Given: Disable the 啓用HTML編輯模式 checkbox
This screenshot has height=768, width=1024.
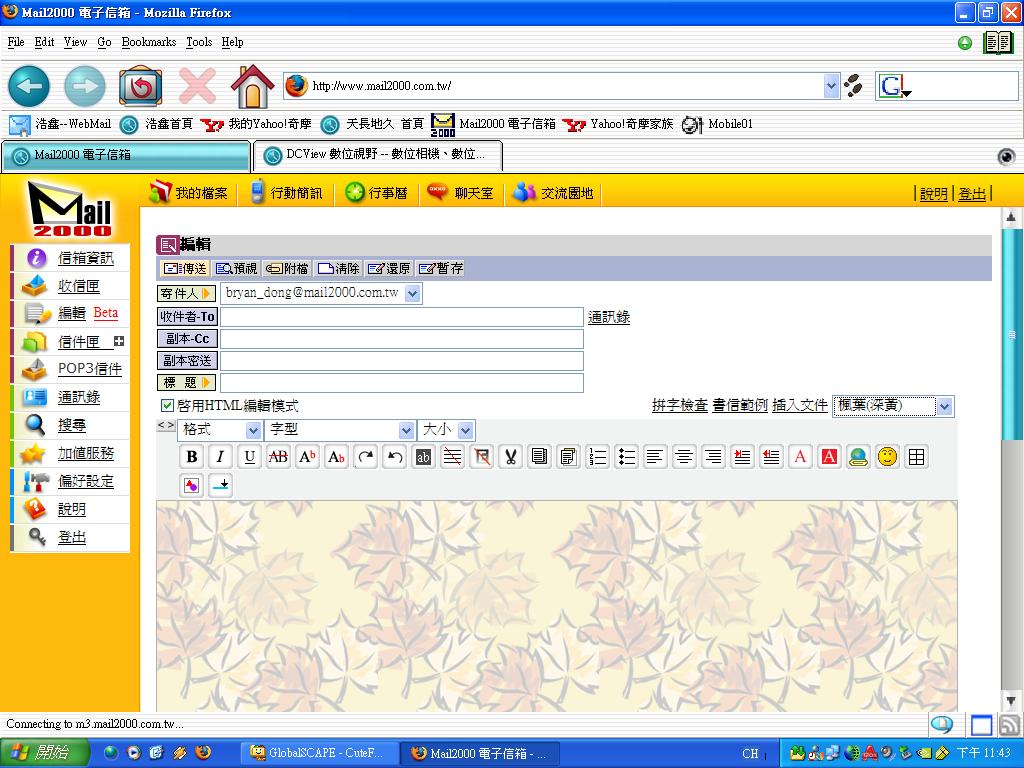Looking at the screenshot, I should click(167, 405).
